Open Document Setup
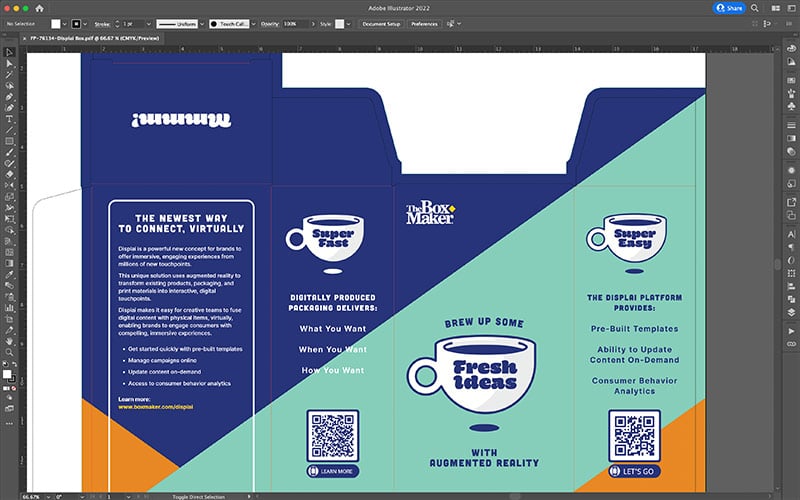The width and height of the screenshot is (800, 500). (381, 24)
